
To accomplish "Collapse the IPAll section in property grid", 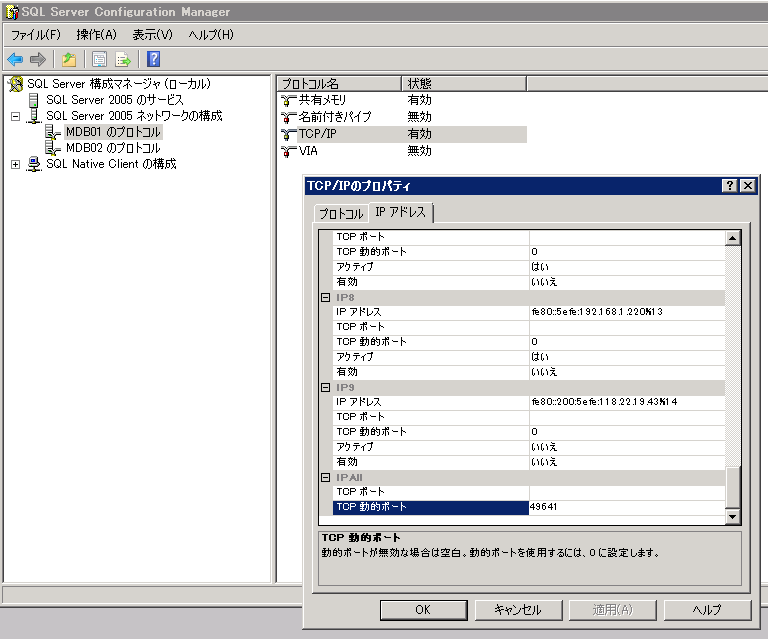I will click(x=325, y=478).
